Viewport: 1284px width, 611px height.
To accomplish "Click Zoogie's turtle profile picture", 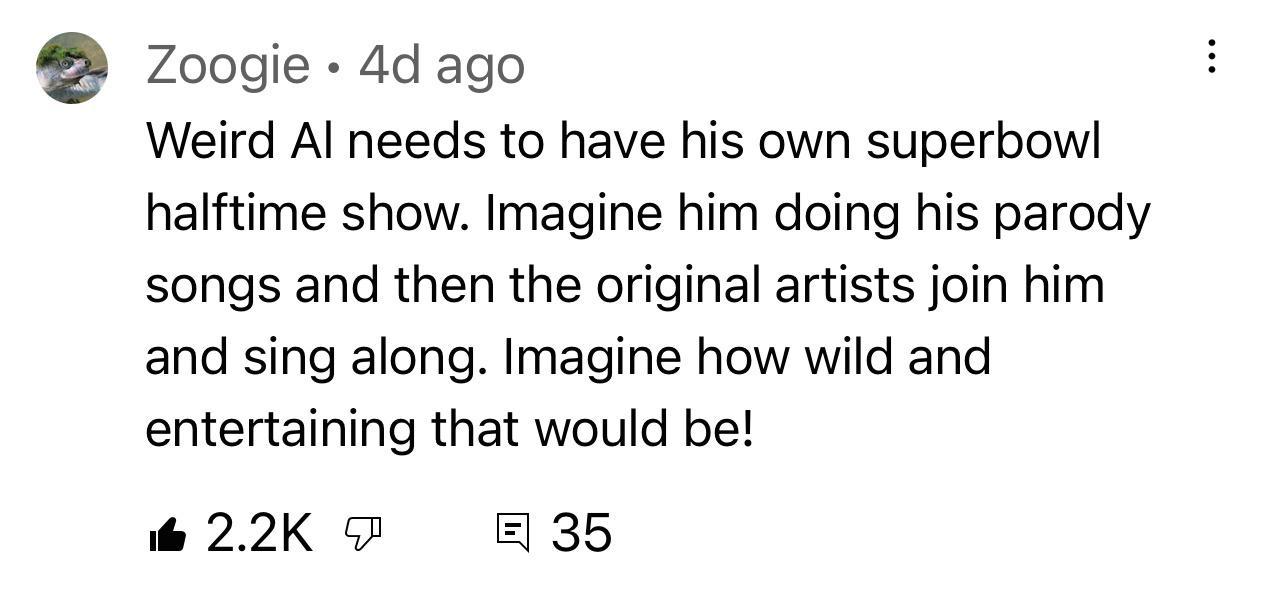I will pos(72,64).
